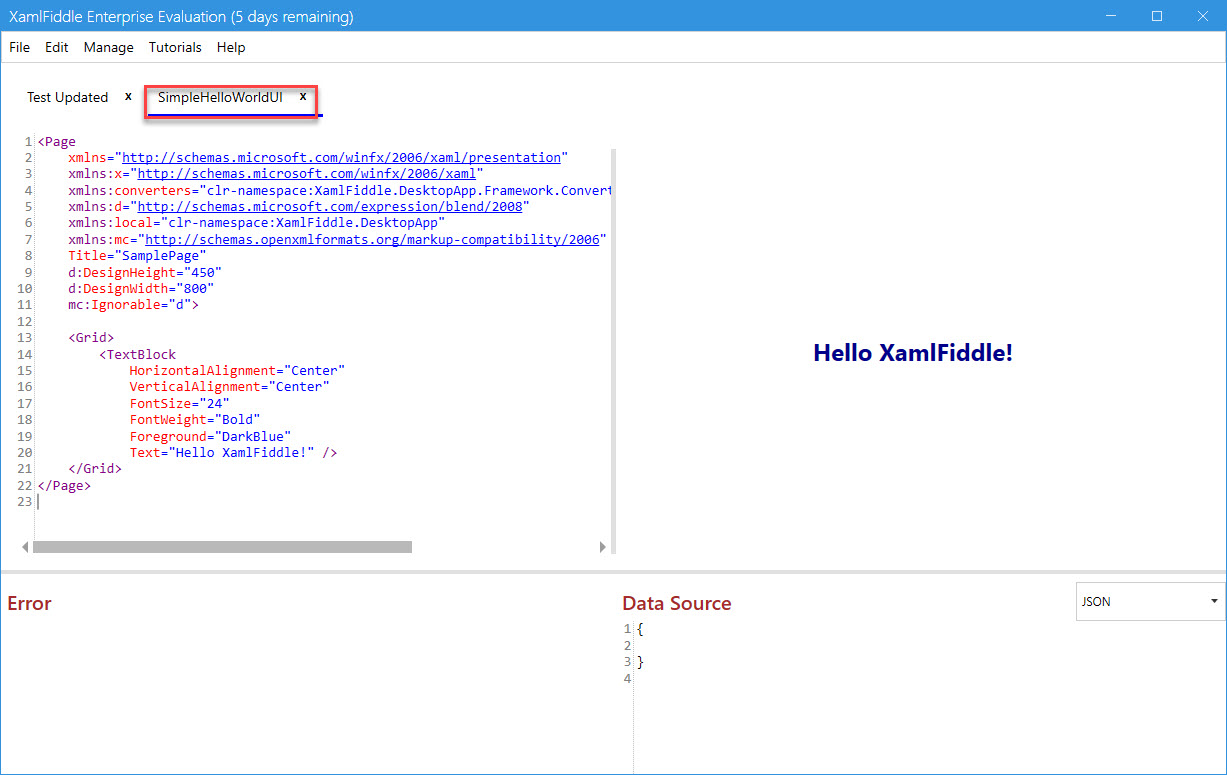
Task: Click the Data Source heading
Action: point(677,603)
